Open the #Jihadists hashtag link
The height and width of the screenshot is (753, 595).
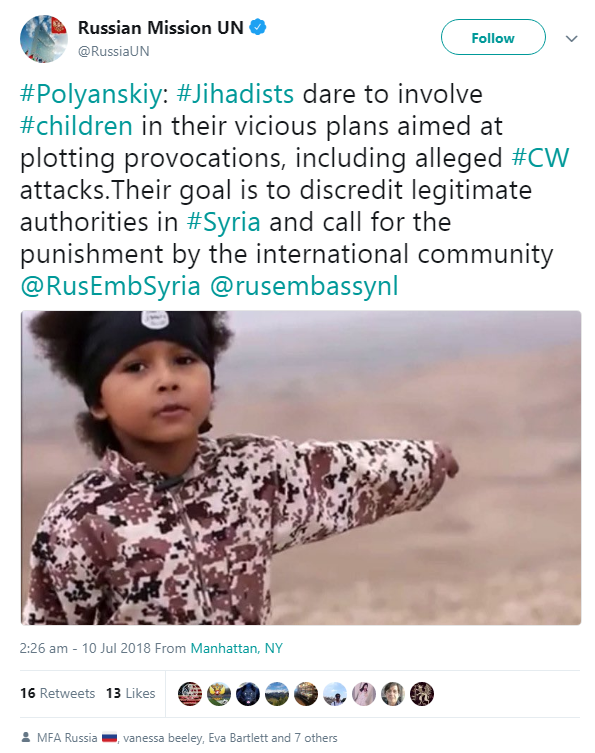[x=235, y=94]
